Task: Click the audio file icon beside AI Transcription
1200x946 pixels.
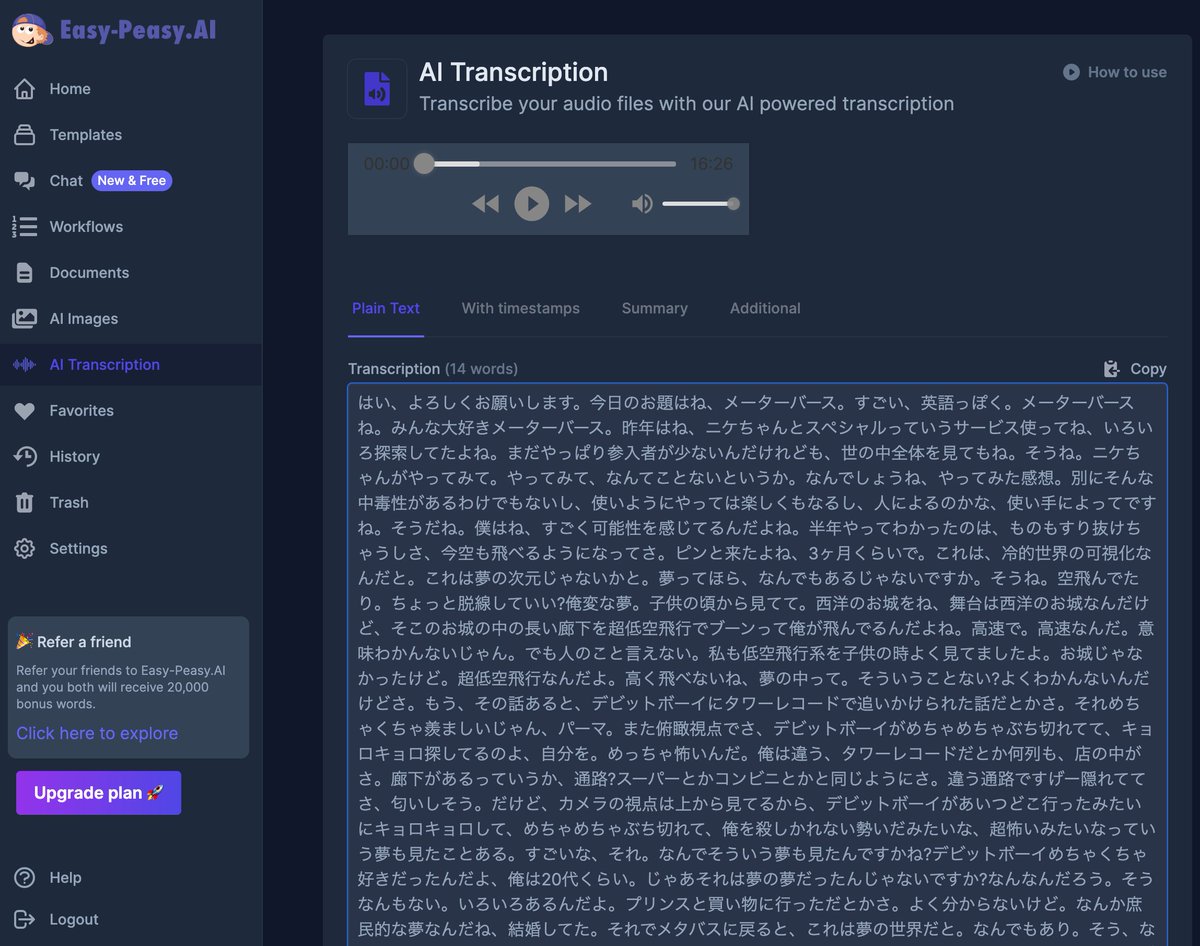Action: pyautogui.click(x=377, y=89)
